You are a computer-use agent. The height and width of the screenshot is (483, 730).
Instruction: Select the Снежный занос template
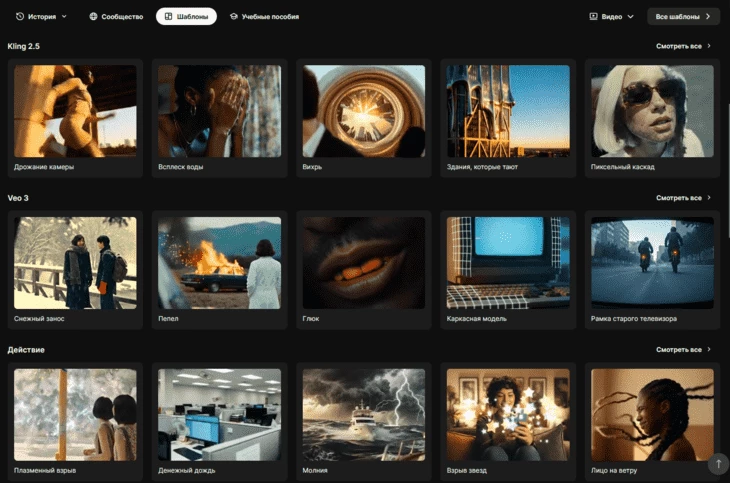click(75, 263)
